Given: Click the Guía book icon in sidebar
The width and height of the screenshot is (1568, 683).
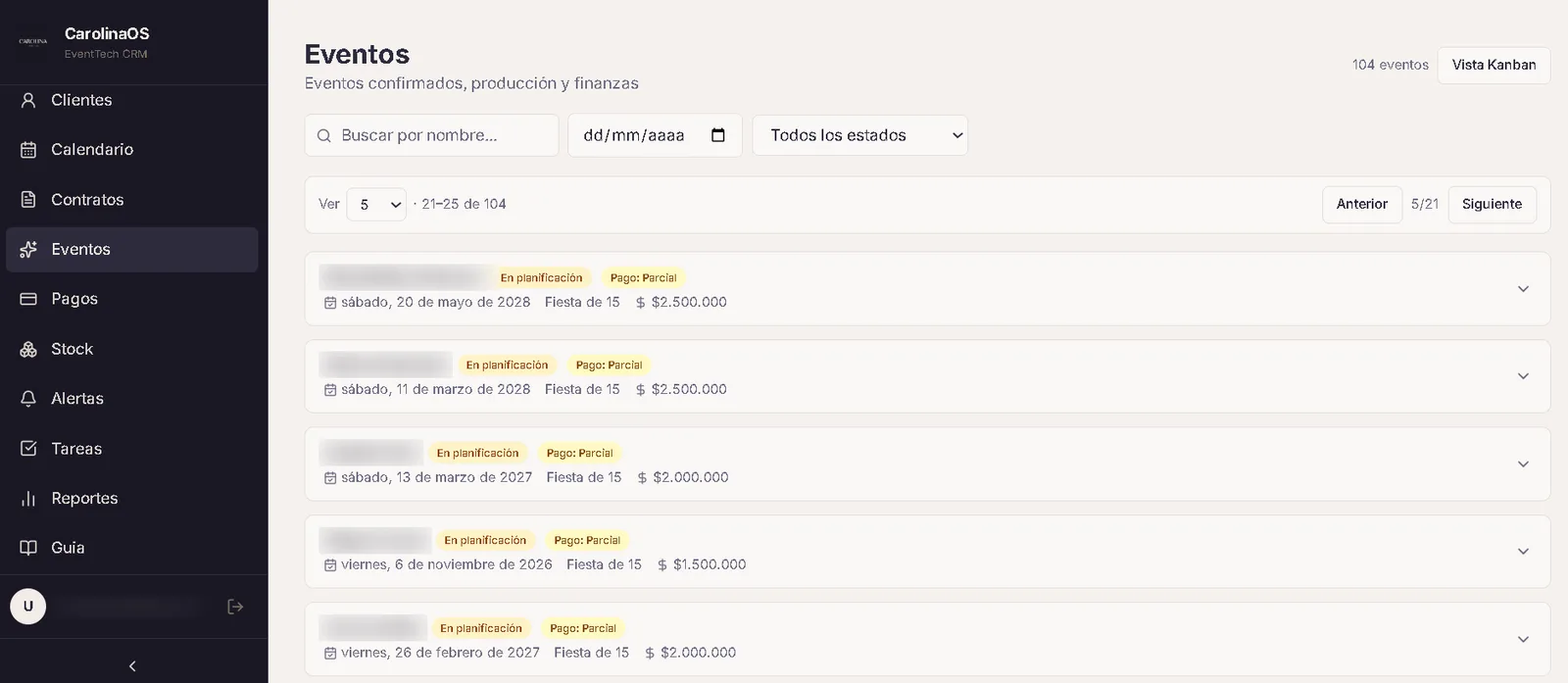Looking at the screenshot, I should point(28,548).
